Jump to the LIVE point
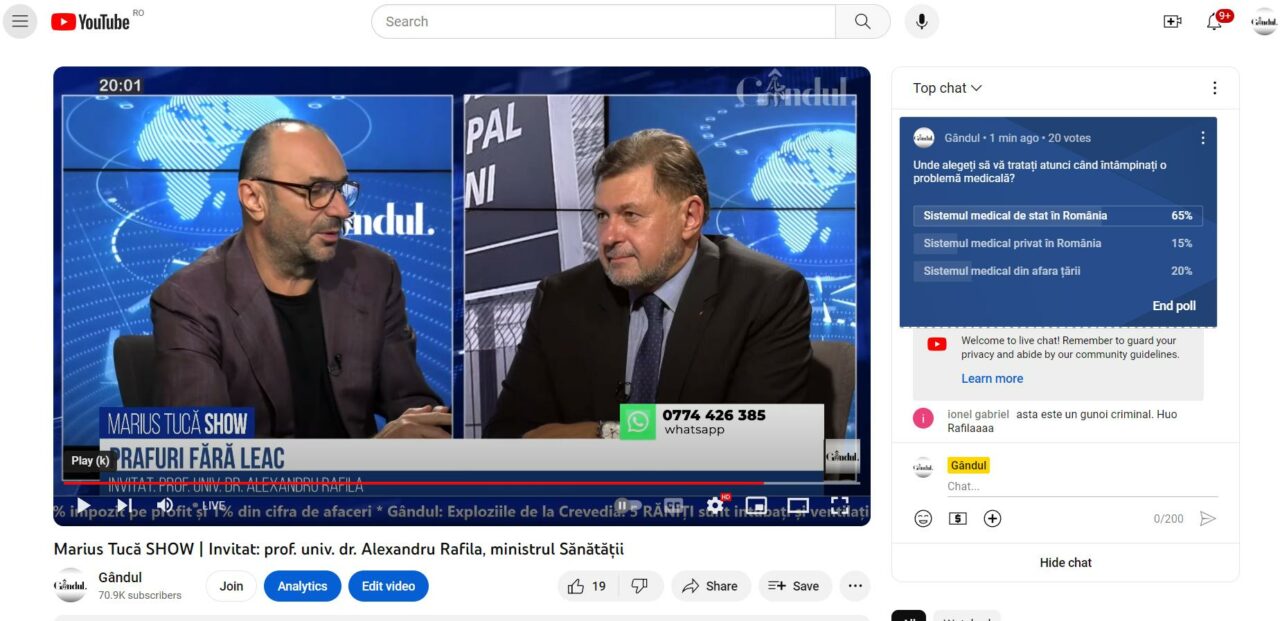1280x621 pixels. [209, 506]
